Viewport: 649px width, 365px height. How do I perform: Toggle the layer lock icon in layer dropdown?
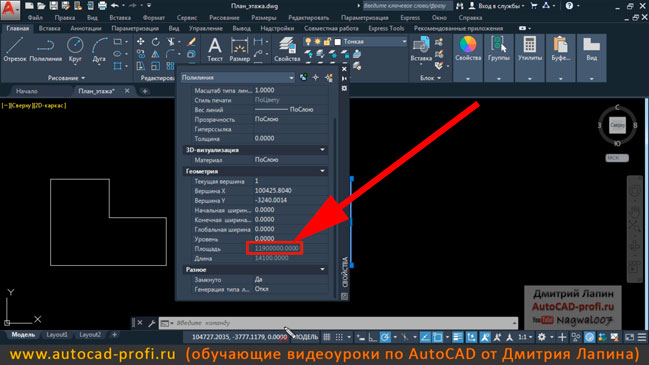click(x=327, y=41)
